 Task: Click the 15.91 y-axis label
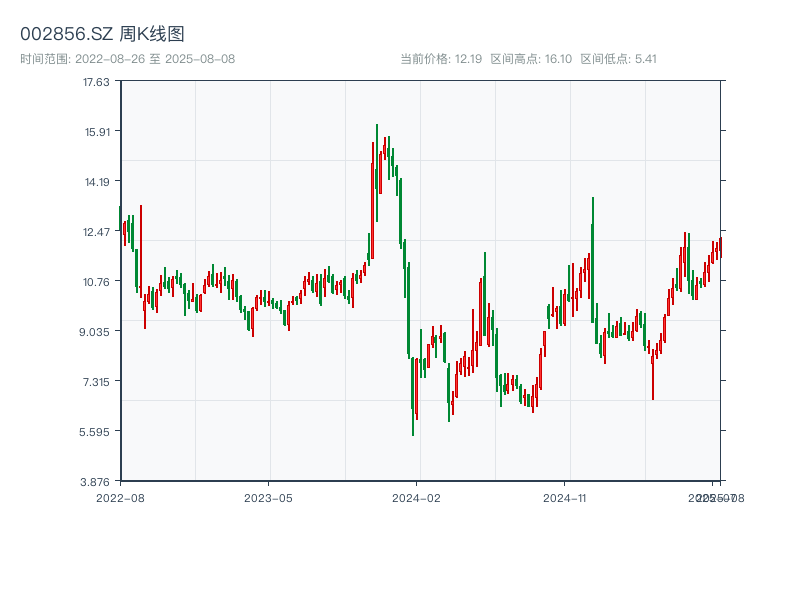(x=97, y=132)
